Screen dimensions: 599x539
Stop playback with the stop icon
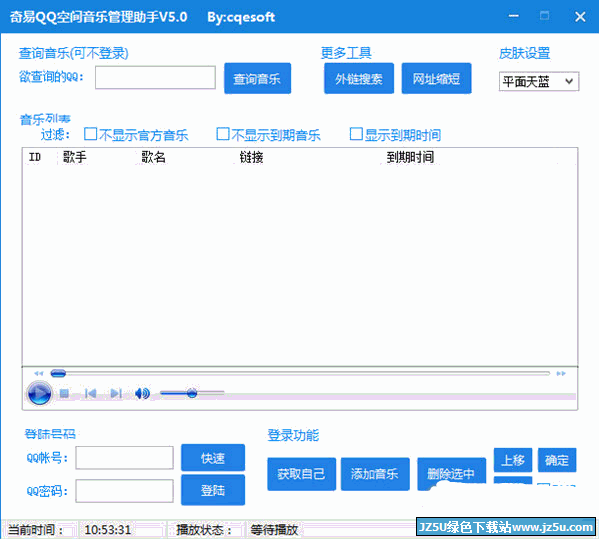point(64,393)
